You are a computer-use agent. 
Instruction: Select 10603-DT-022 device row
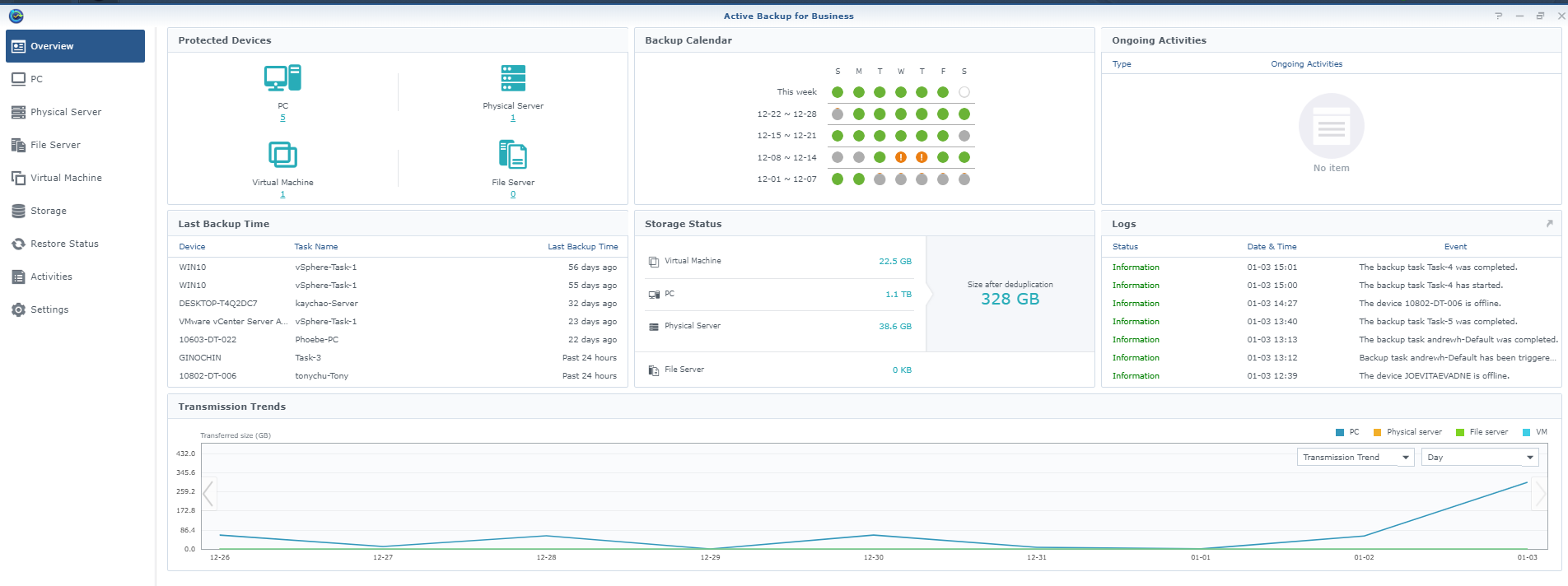click(398, 340)
